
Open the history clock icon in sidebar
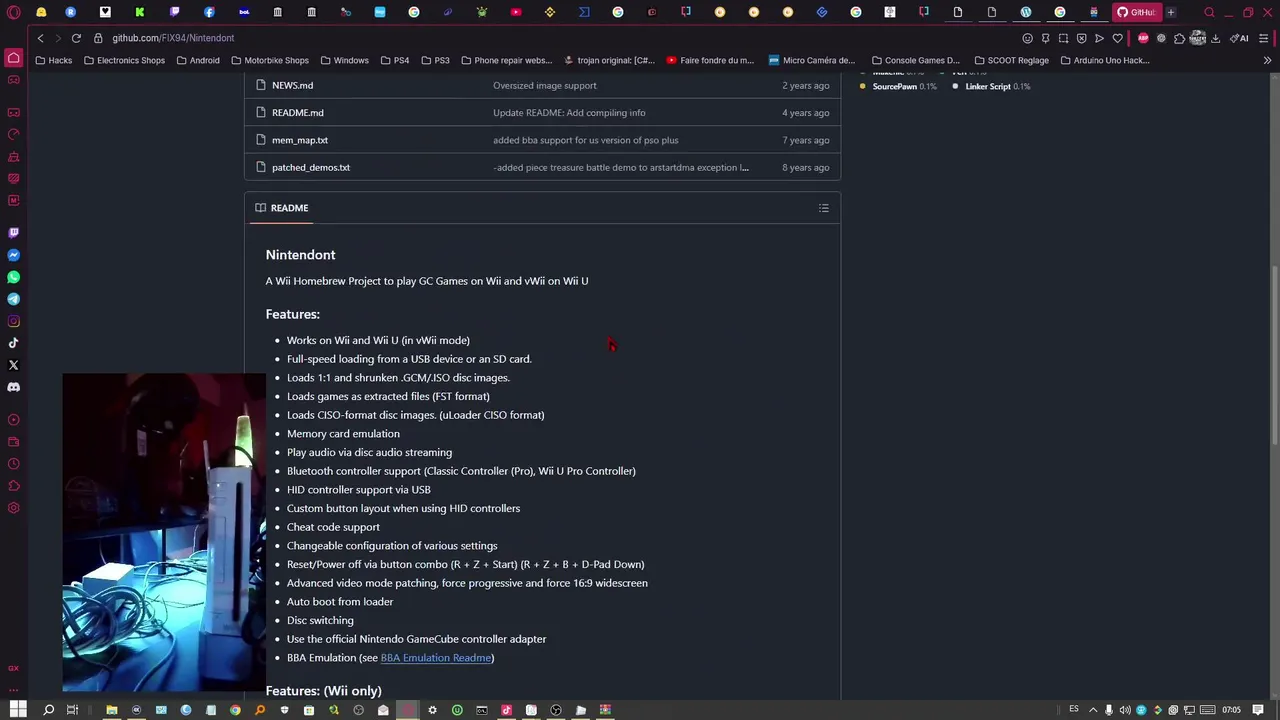click(14, 464)
